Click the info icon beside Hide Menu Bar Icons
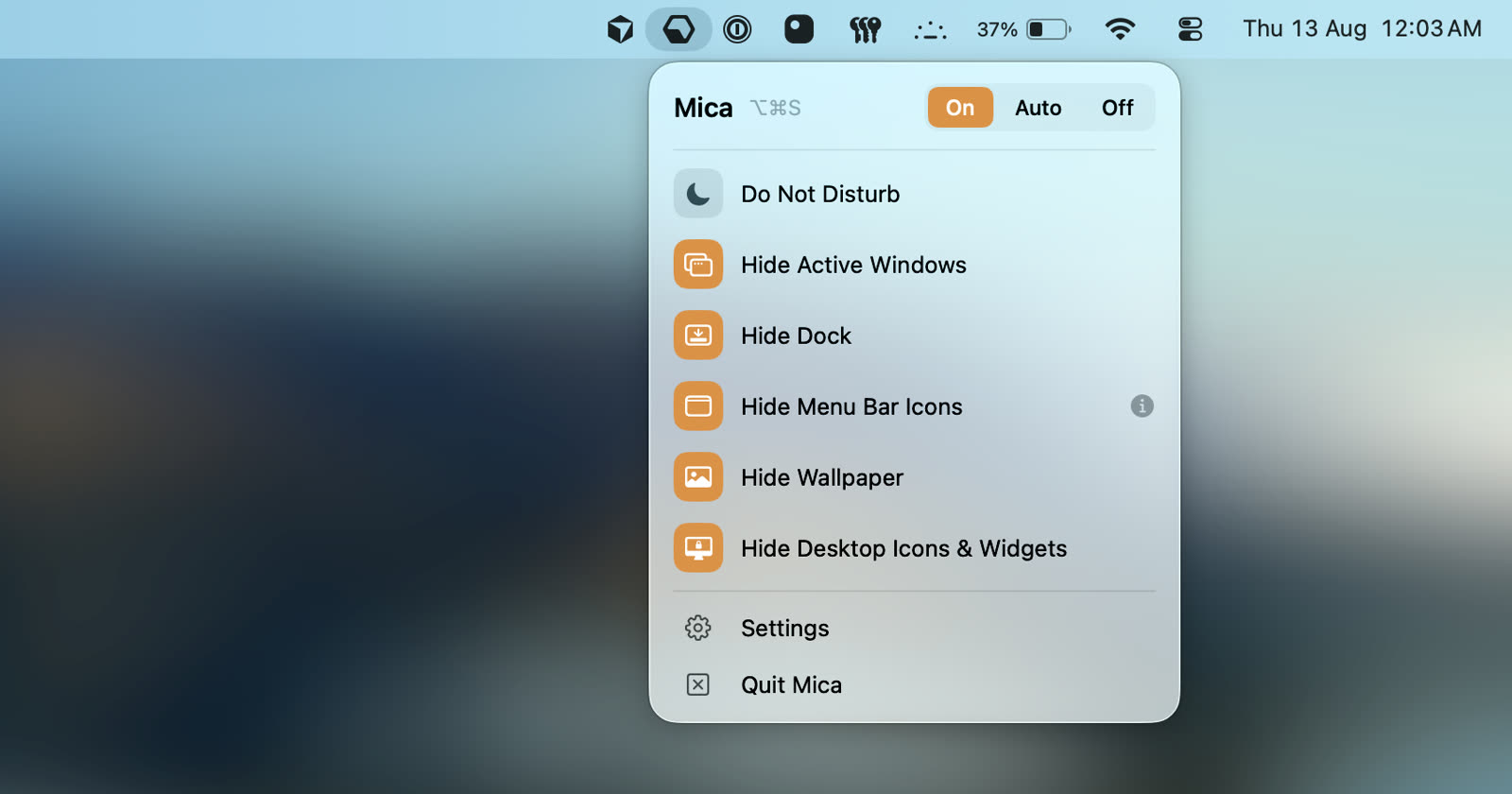 (x=1142, y=406)
